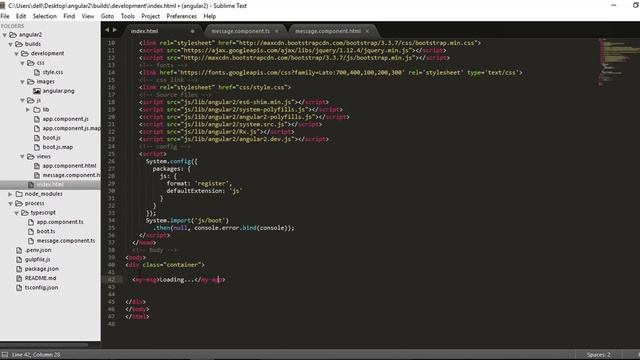Go to next tab with right arrow
The width and height of the screenshot is (640, 360).
115,30
